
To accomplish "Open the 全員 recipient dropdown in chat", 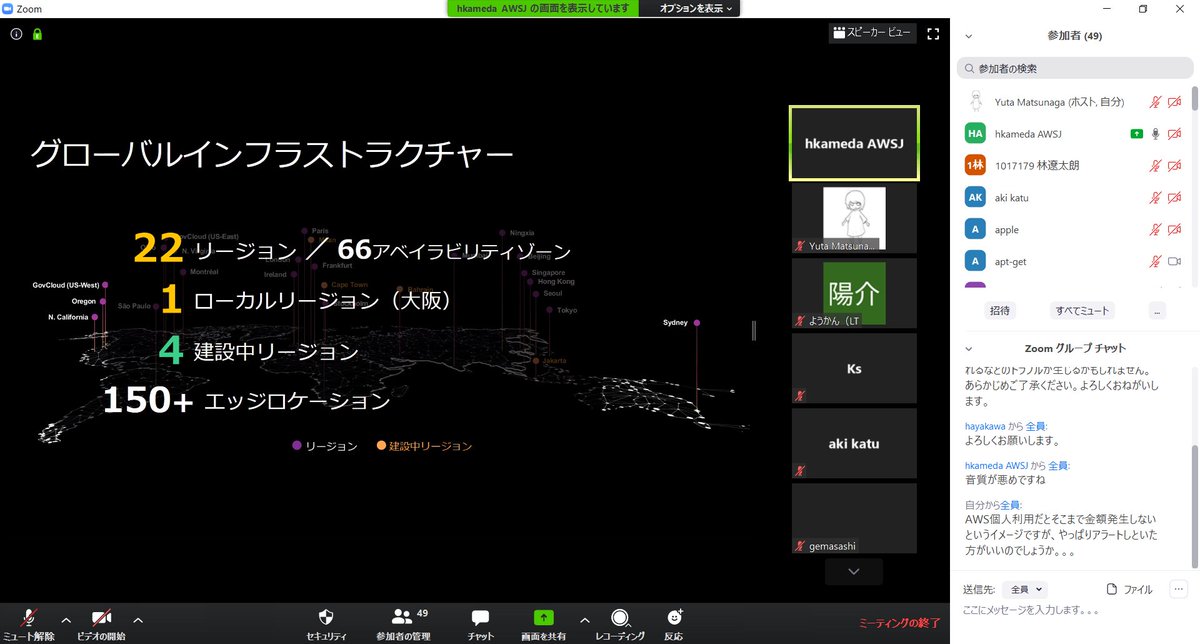I will pyautogui.click(x=1023, y=589).
